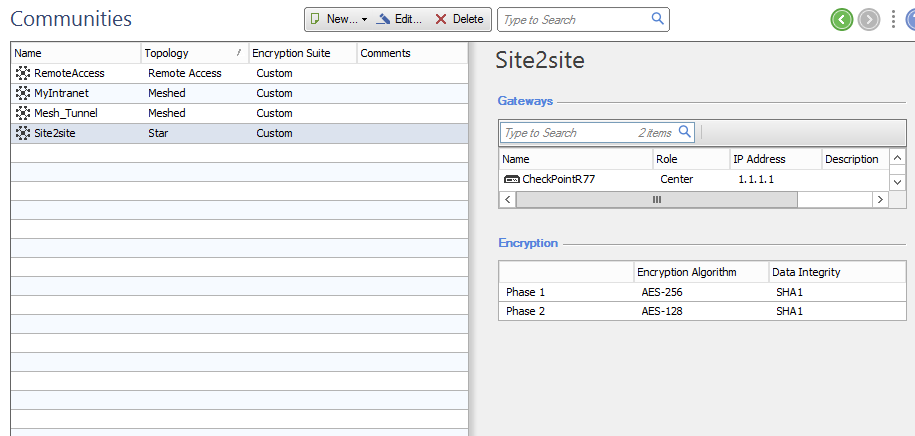Click the green back navigation arrow
This screenshot has width=915, height=436.
(841, 20)
